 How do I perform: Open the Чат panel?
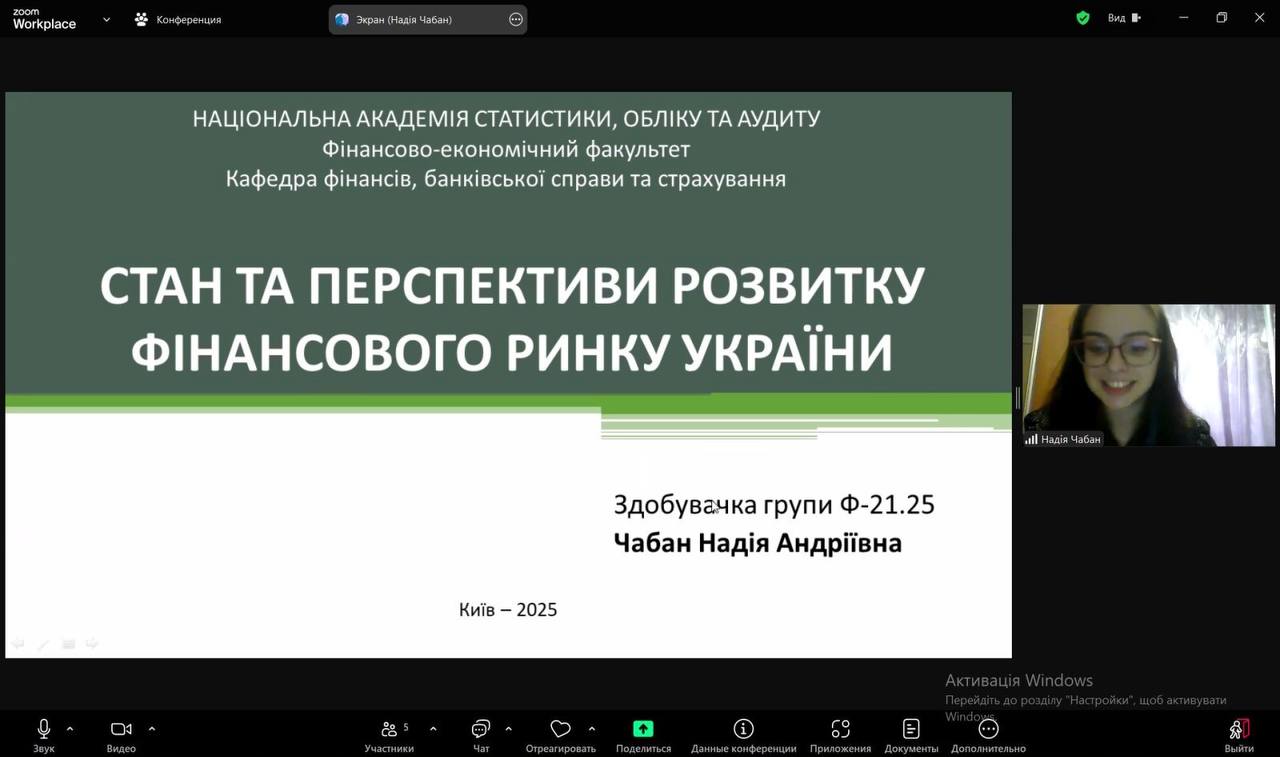tap(481, 729)
